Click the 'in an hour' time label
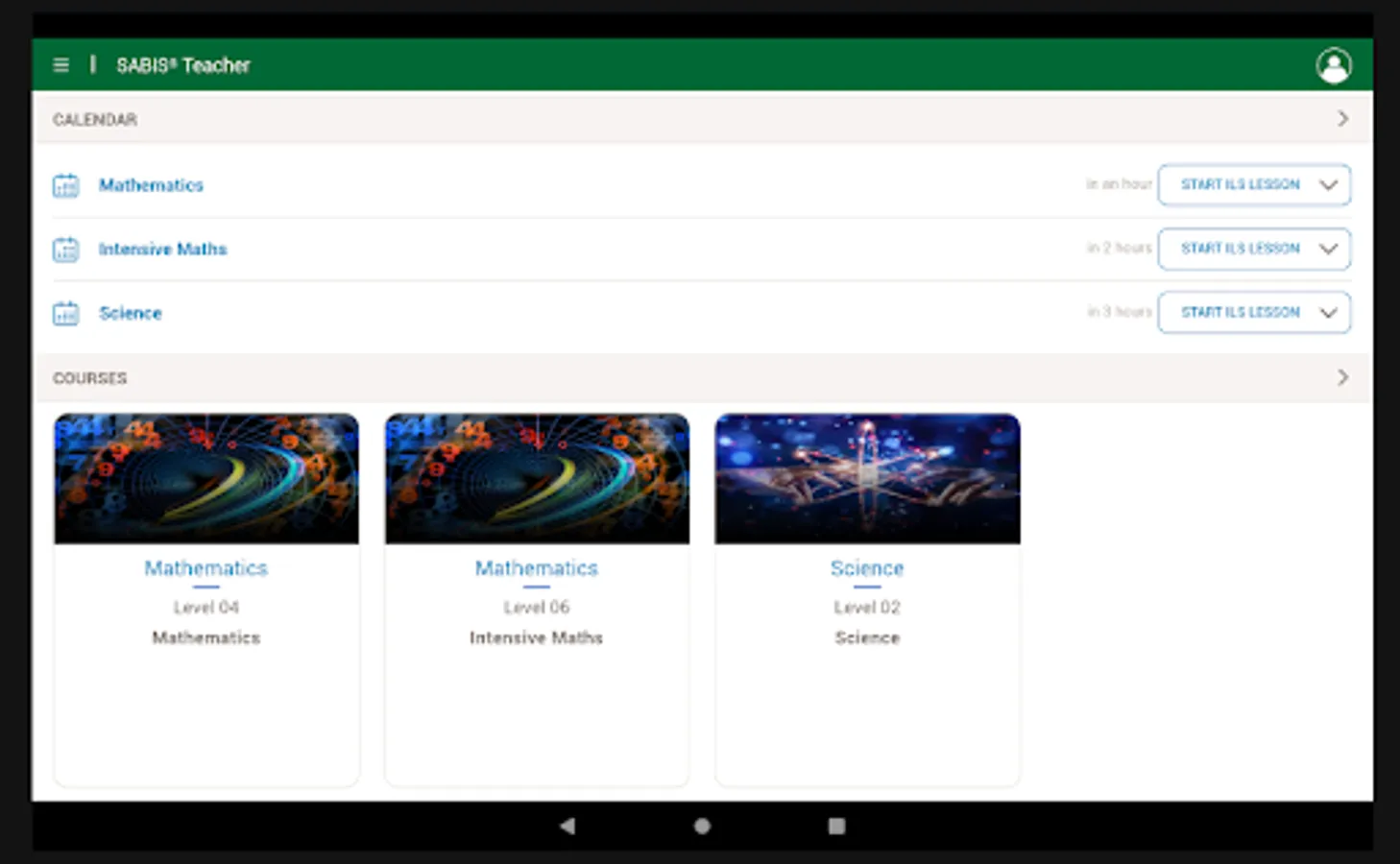Screen dimensions: 1400x864 click(1119, 184)
